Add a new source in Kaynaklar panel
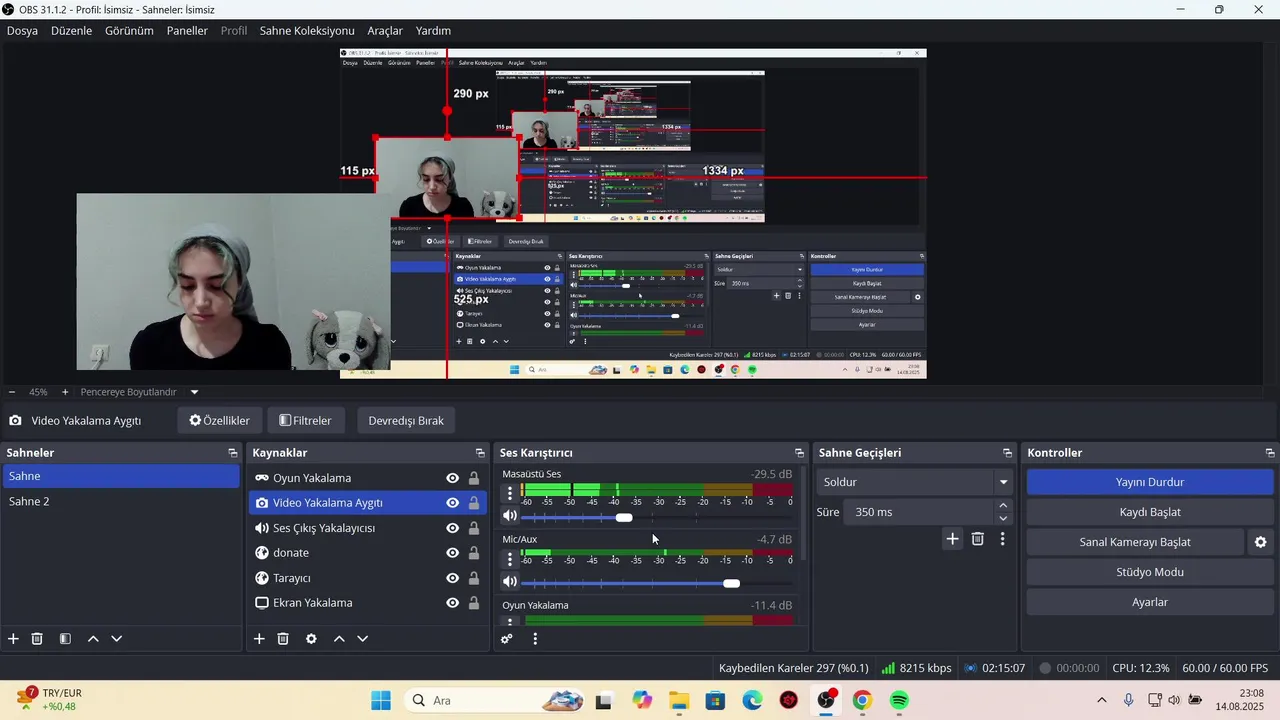1280x720 pixels. tap(259, 638)
